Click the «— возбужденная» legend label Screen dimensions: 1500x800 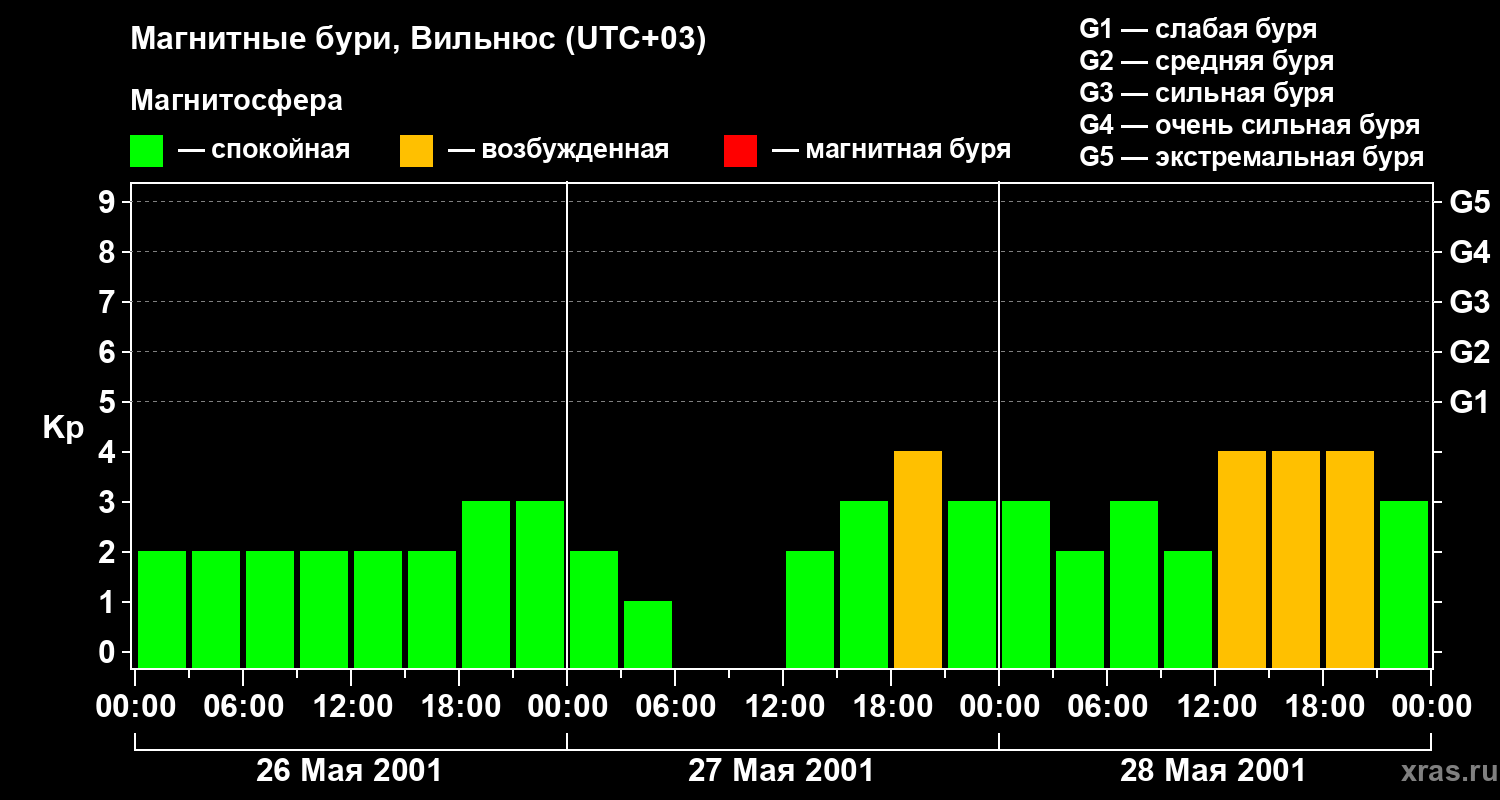(558, 151)
